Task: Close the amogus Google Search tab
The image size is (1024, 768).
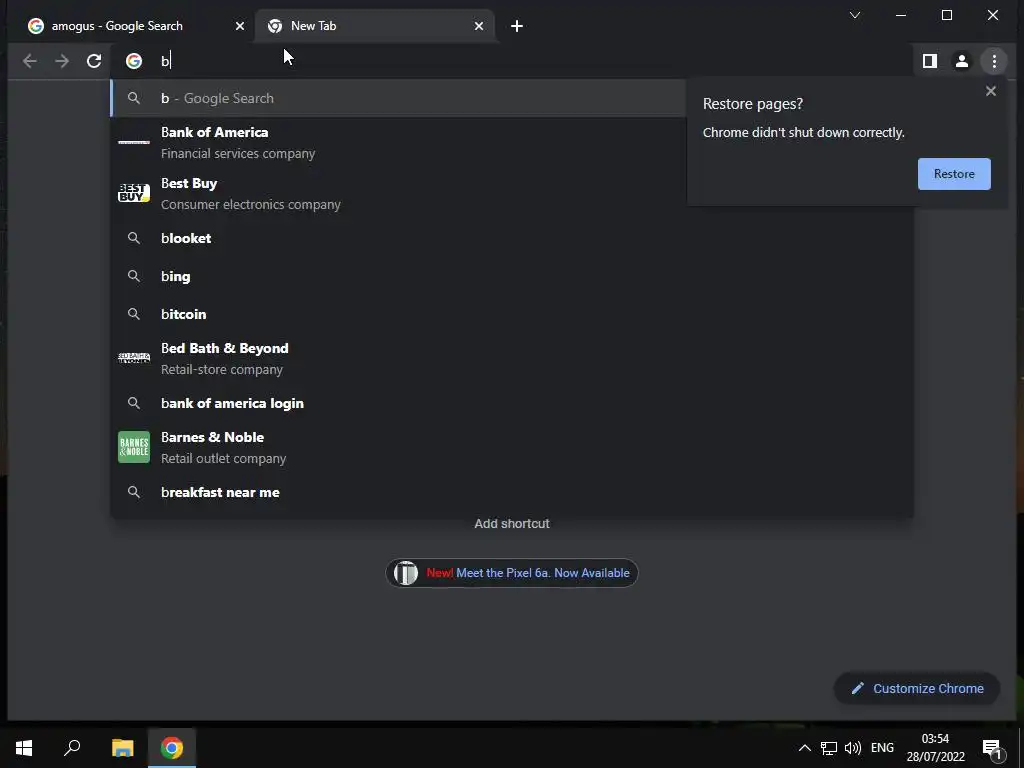Action: 240,26
